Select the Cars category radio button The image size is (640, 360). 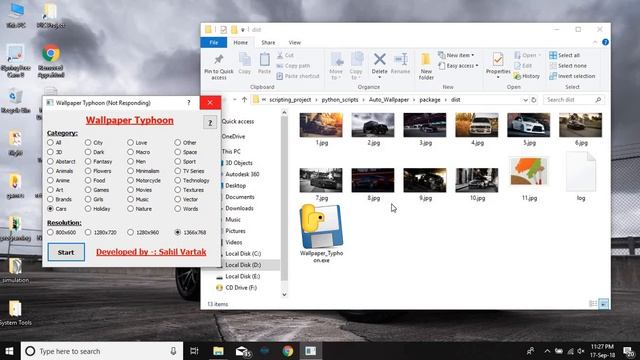[50, 209]
